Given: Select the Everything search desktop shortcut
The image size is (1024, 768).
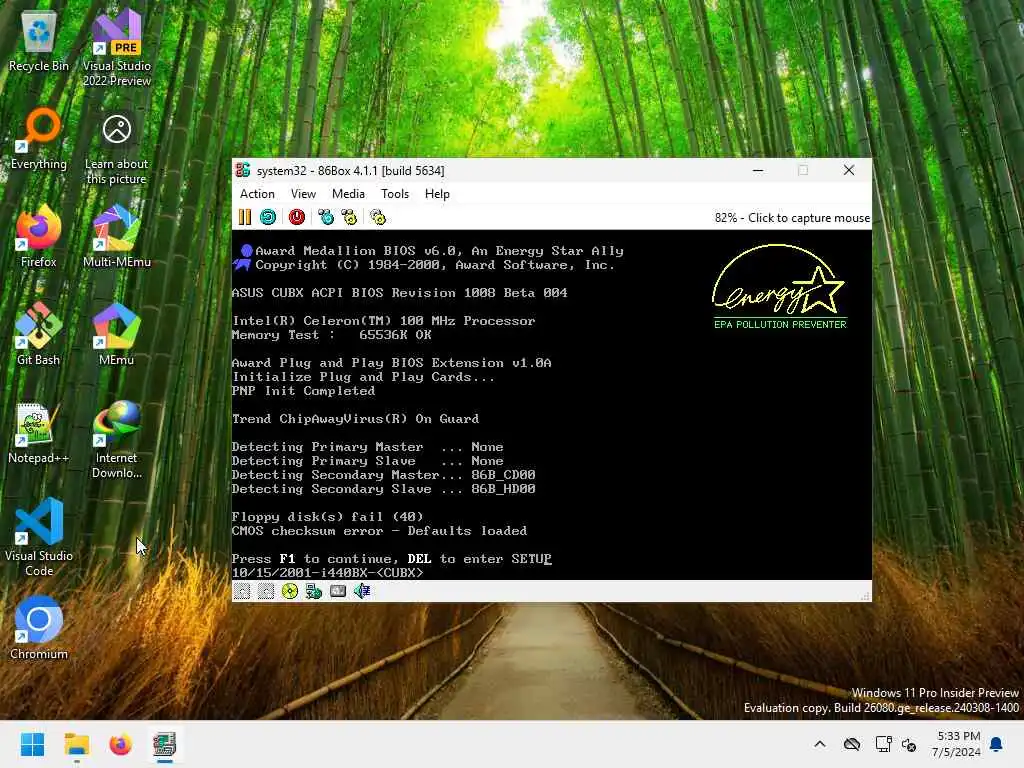Looking at the screenshot, I should point(39,139).
